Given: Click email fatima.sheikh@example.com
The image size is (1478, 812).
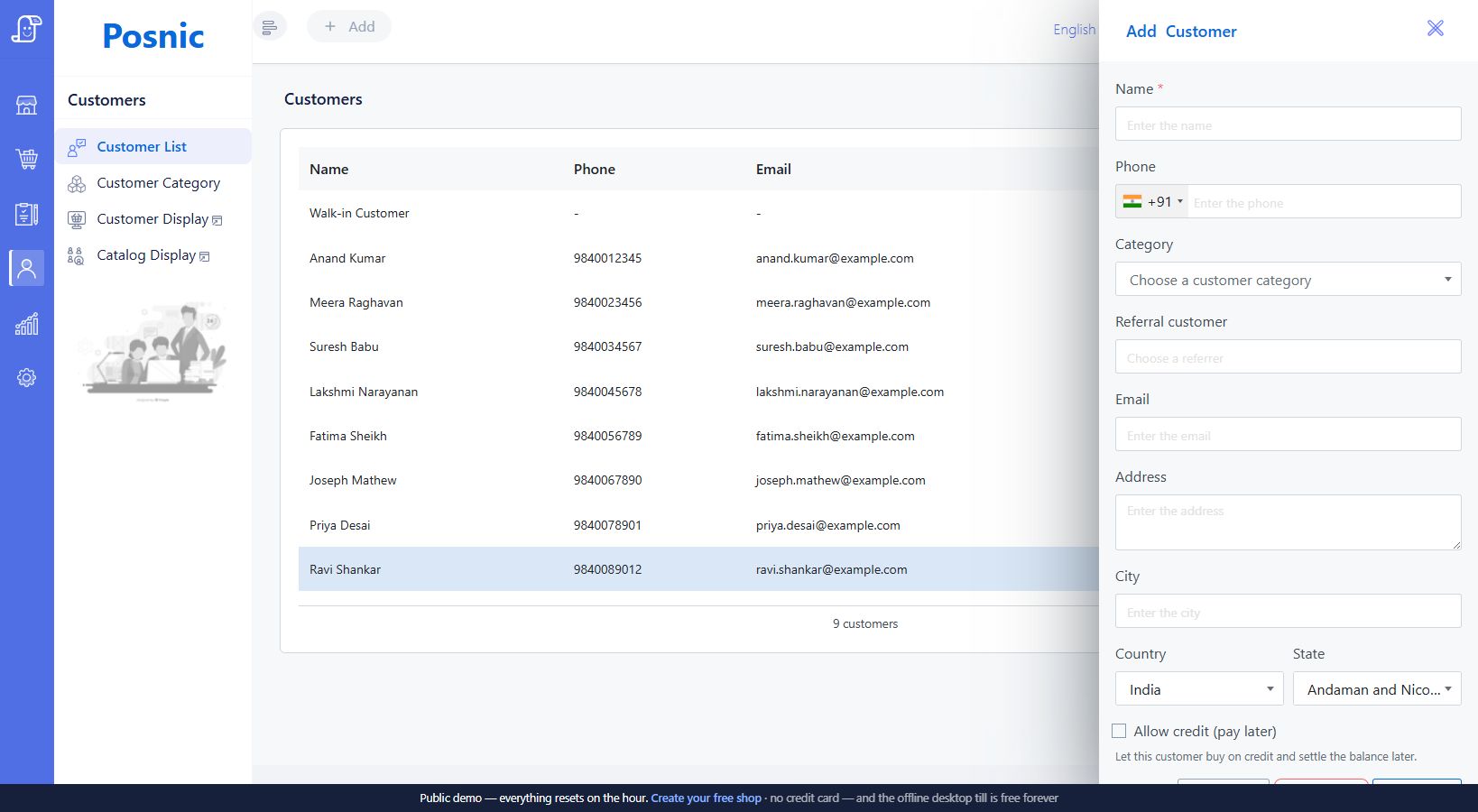Looking at the screenshot, I should click(835, 436).
